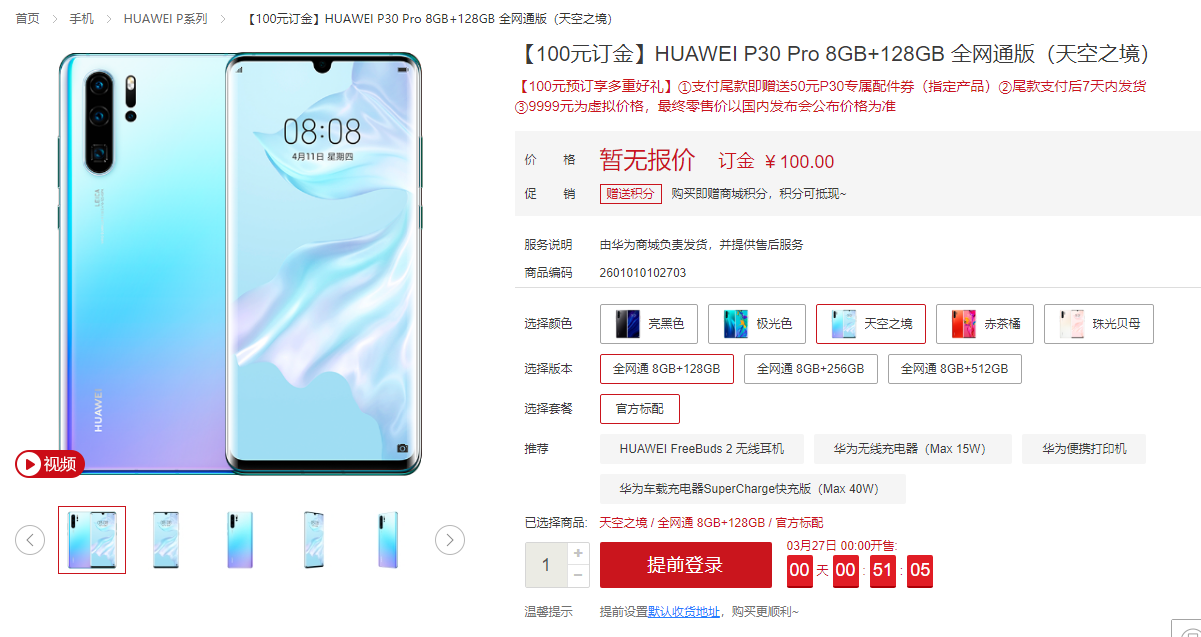Click the 提前登录 button
The width and height of the screenshot is (1201, 637).
coord(685,565)
